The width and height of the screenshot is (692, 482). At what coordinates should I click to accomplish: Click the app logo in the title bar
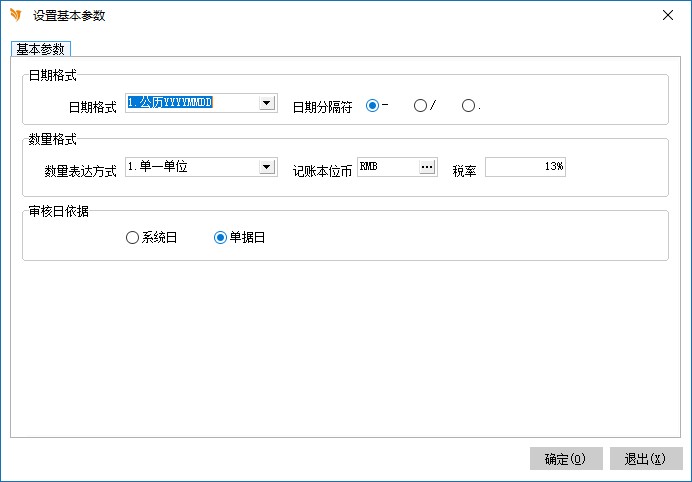(15, 15)
